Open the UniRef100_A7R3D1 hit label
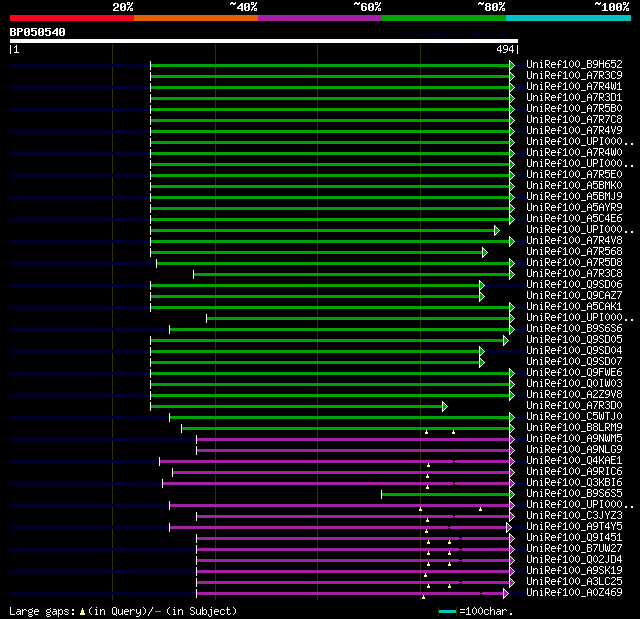Screen dimensions: 640x619 click(x=574, y=98)
